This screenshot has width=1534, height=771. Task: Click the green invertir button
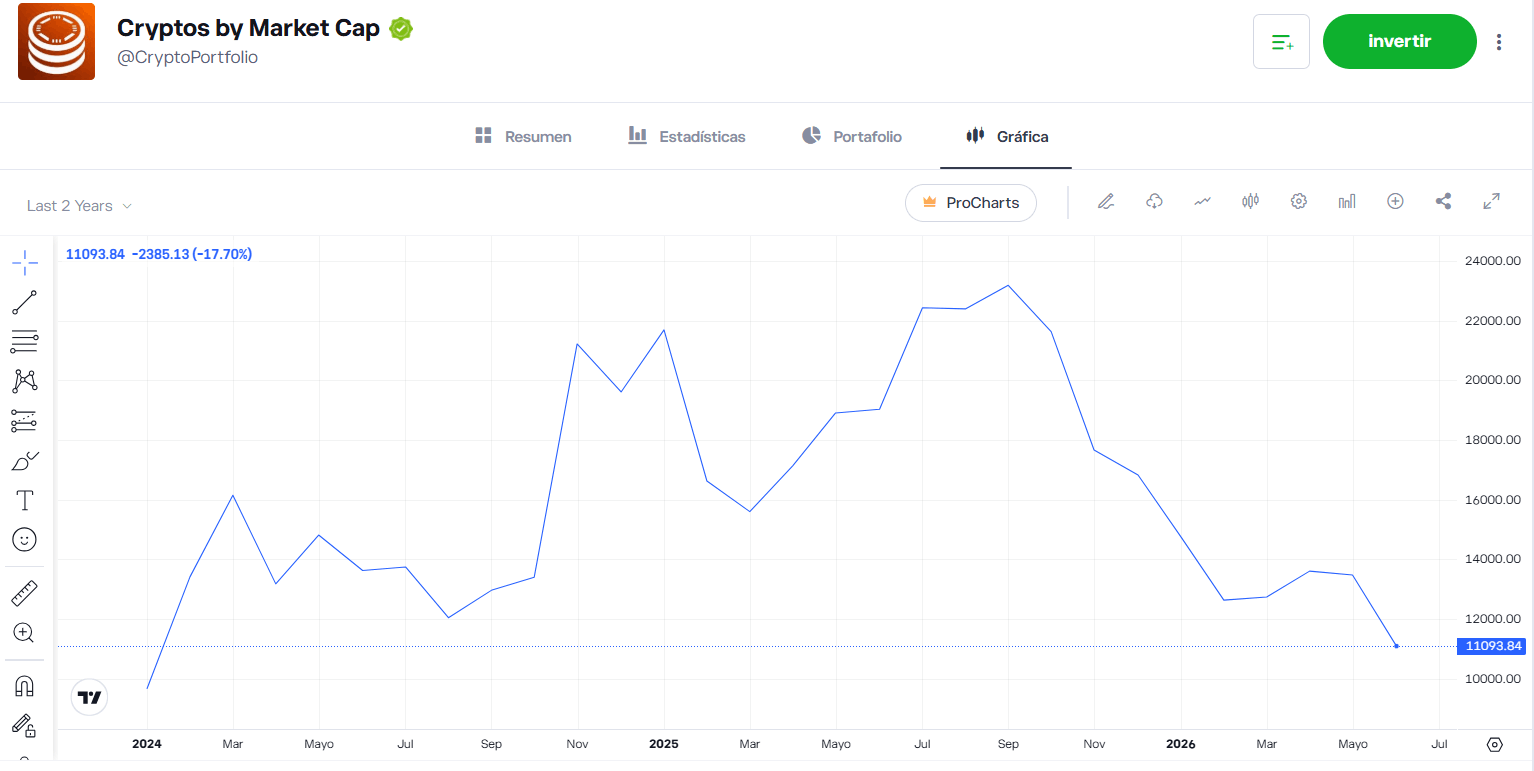tap(1399, 42)
